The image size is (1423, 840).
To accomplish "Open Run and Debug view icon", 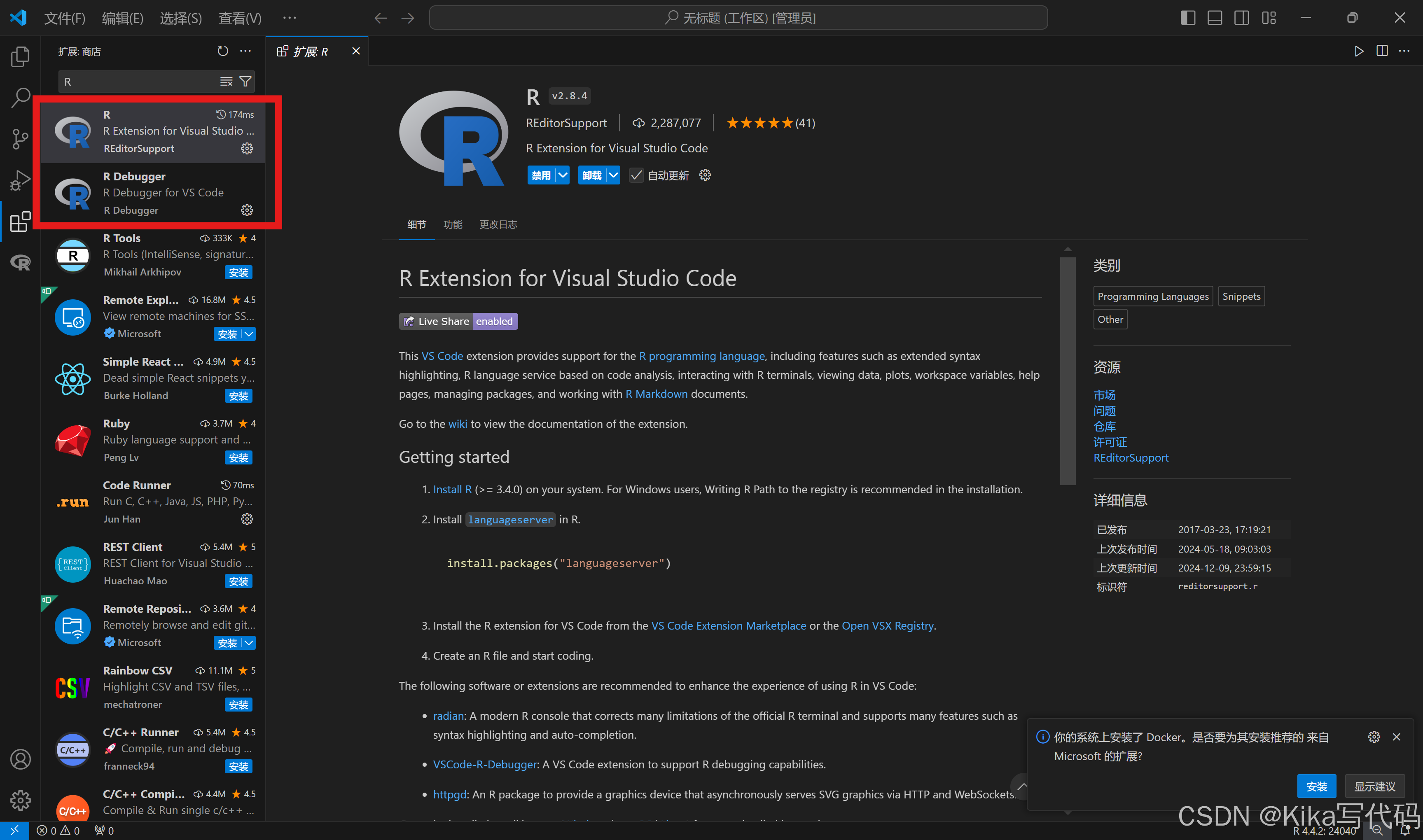I will coord(20,180).
